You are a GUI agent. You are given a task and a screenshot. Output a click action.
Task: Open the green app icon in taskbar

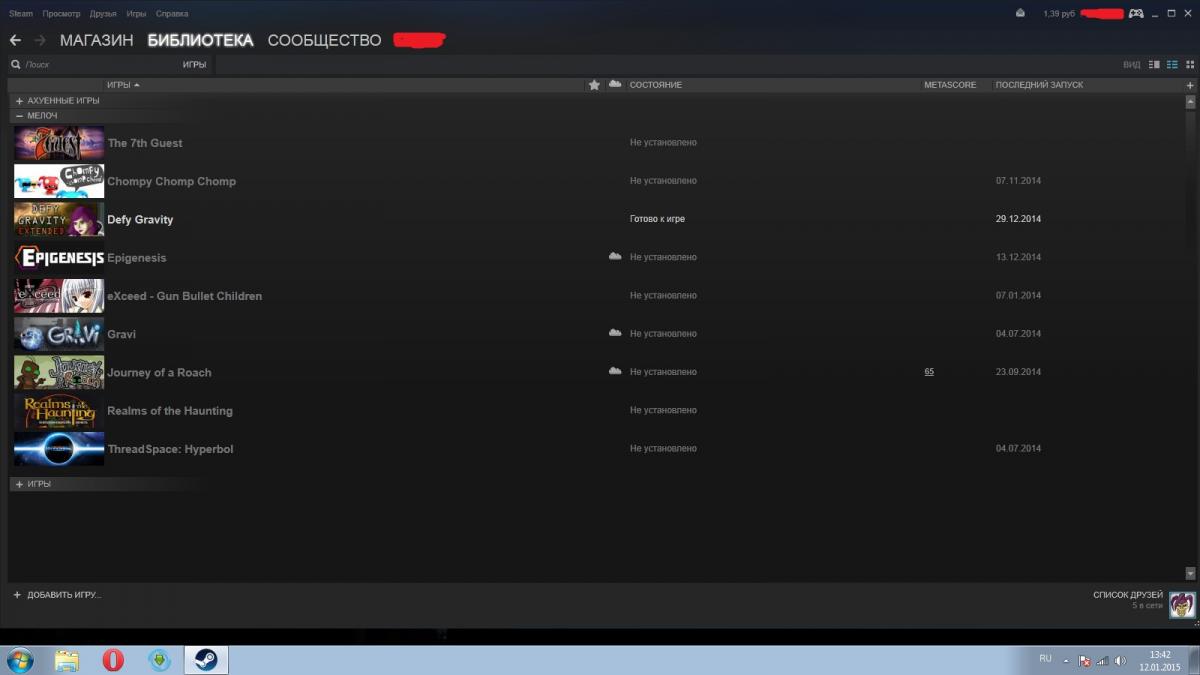(x=159, y=660)
